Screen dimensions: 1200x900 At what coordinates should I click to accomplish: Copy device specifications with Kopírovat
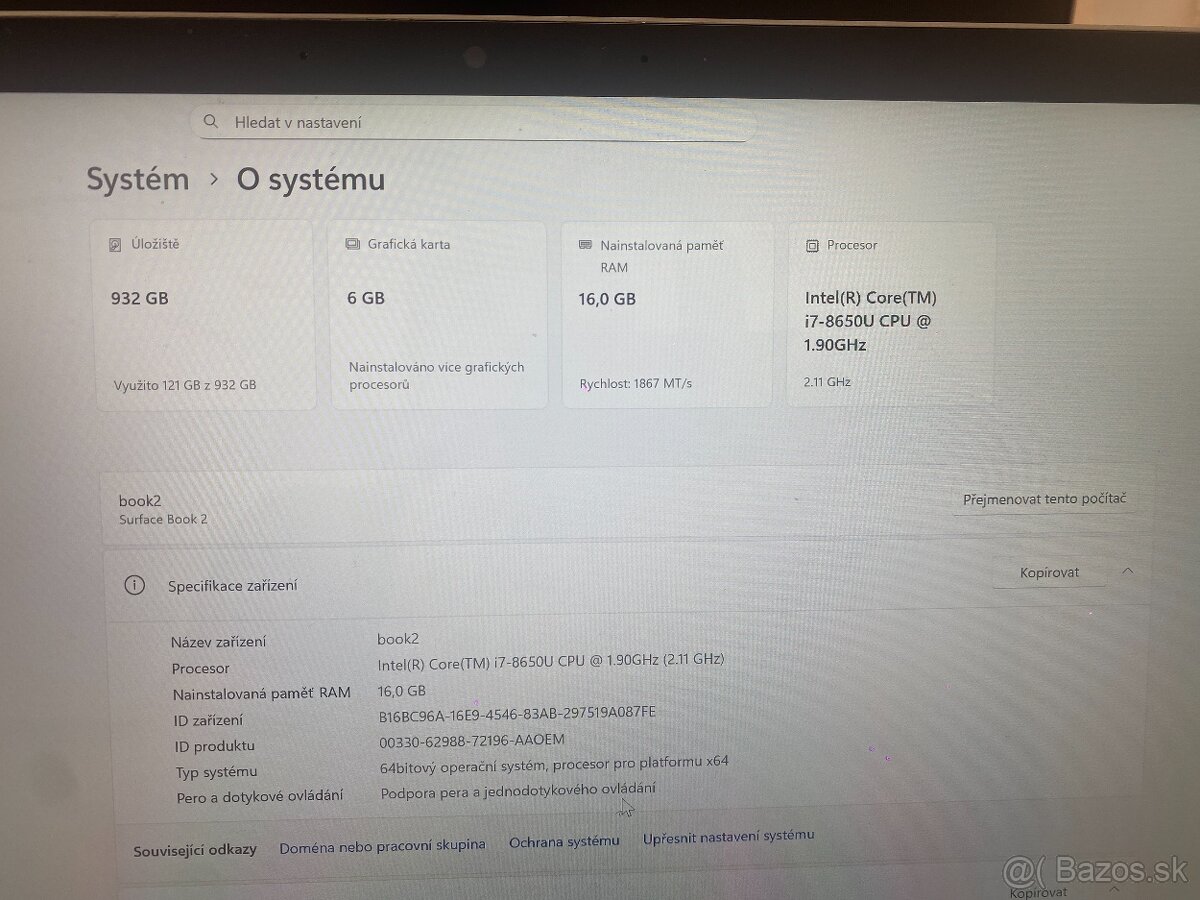1048,572
